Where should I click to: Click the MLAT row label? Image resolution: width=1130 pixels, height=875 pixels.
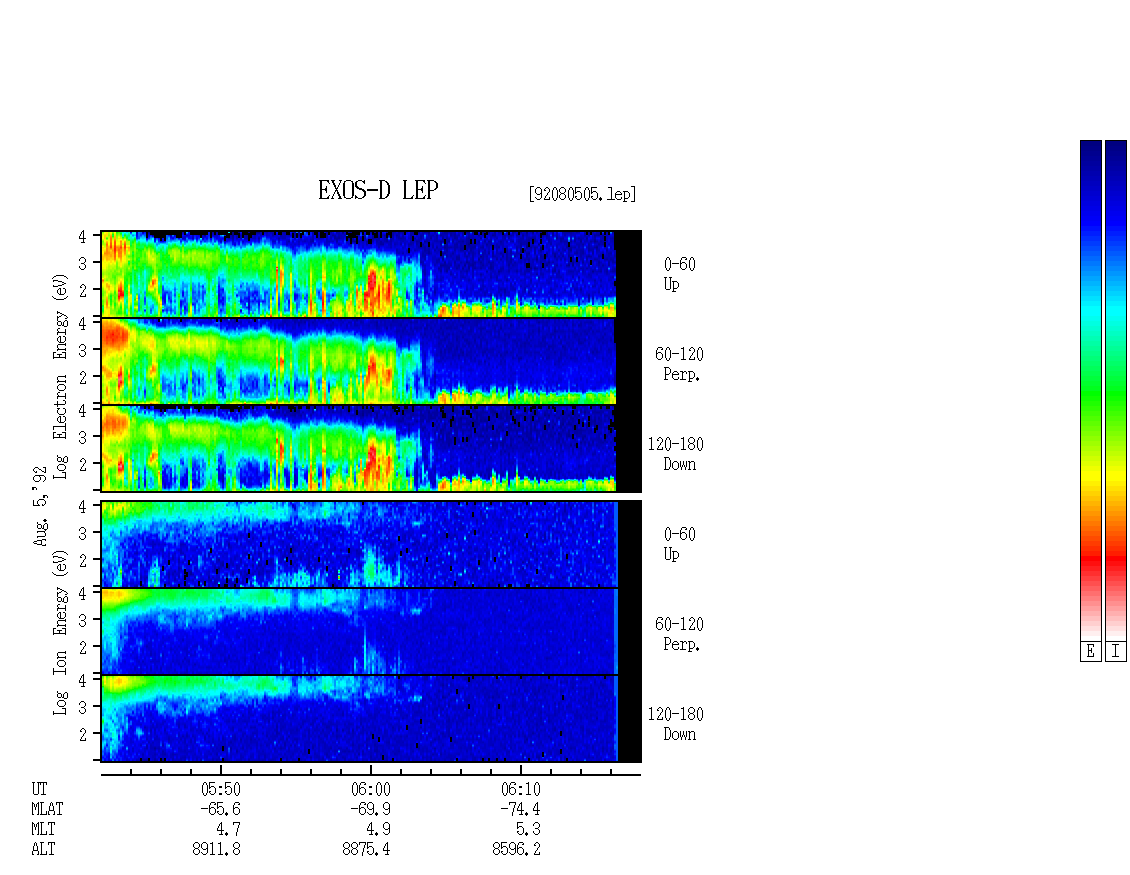(x=48, y=809)
